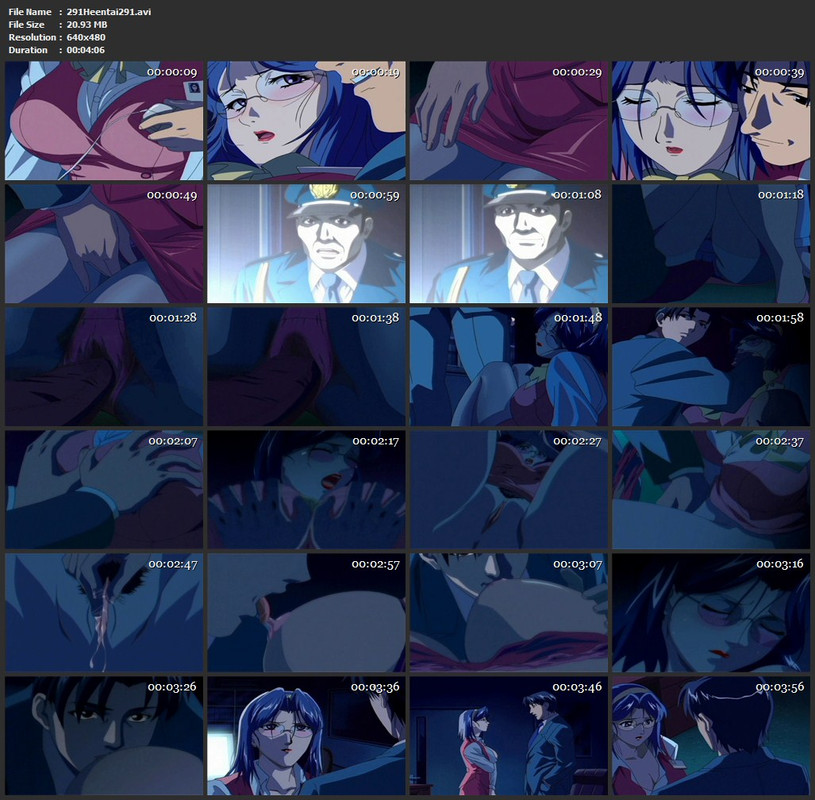This screenshot has width=815, height=800.
Task: Click the 'Resolution' header label
Action: pos(32,37)
